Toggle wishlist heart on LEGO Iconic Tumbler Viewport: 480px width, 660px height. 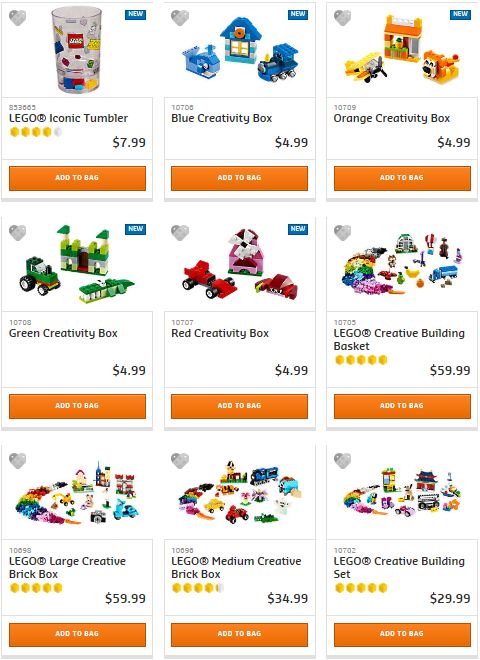(x=17, y=18)
